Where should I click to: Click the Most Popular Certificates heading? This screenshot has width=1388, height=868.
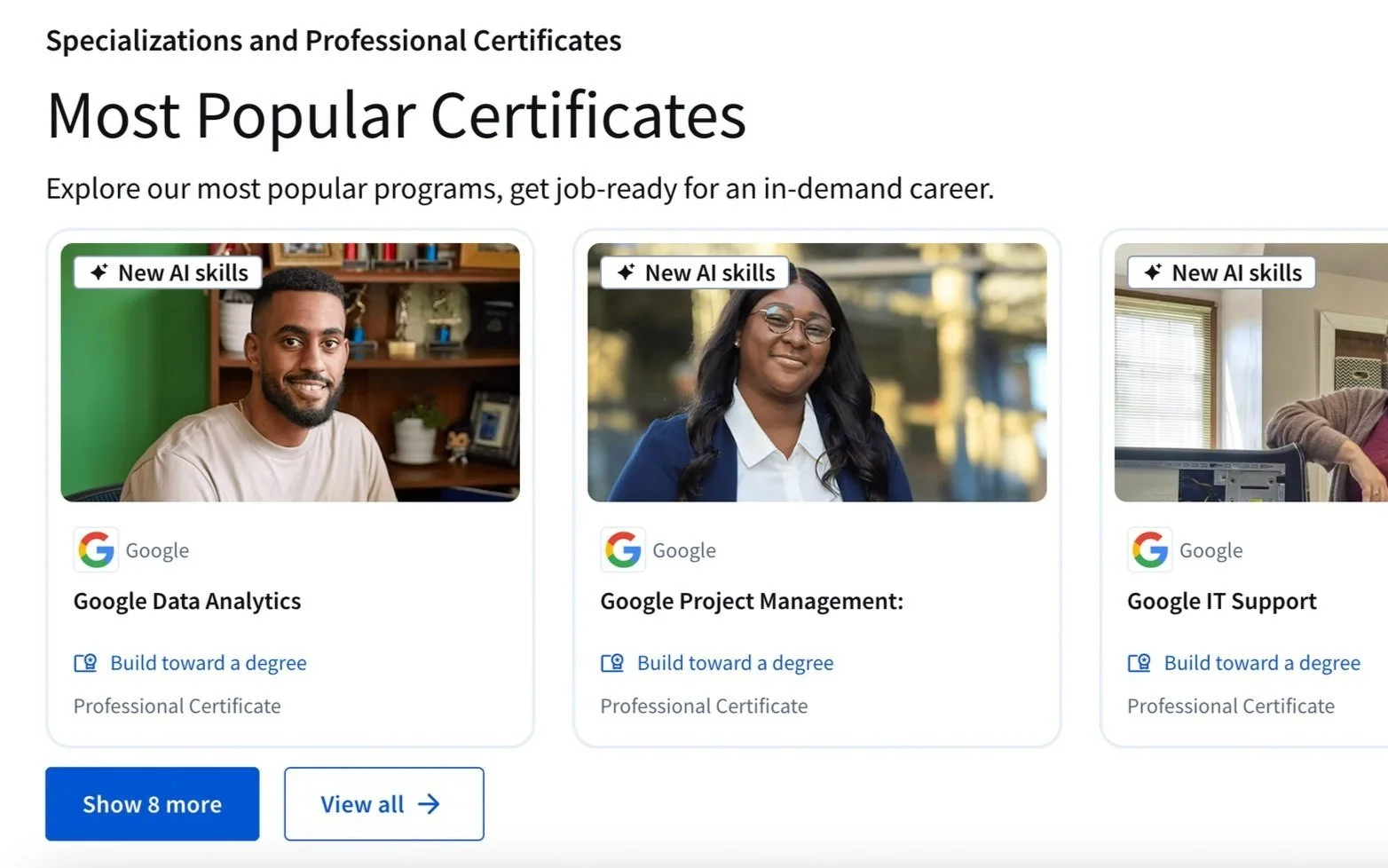click(x=397, y=115)
